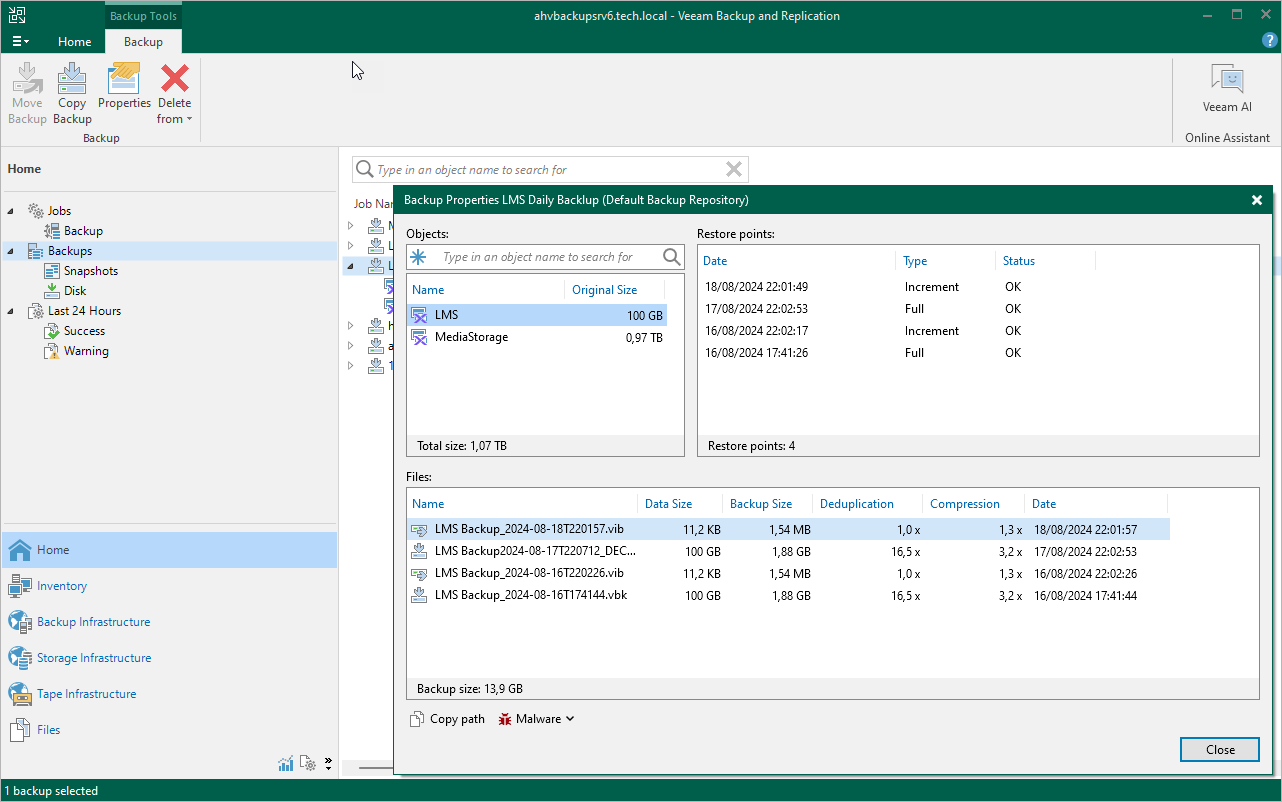The image size is (1282, 802).
Task: Switch to the Inventory view
Action: (x=62, y=586)
